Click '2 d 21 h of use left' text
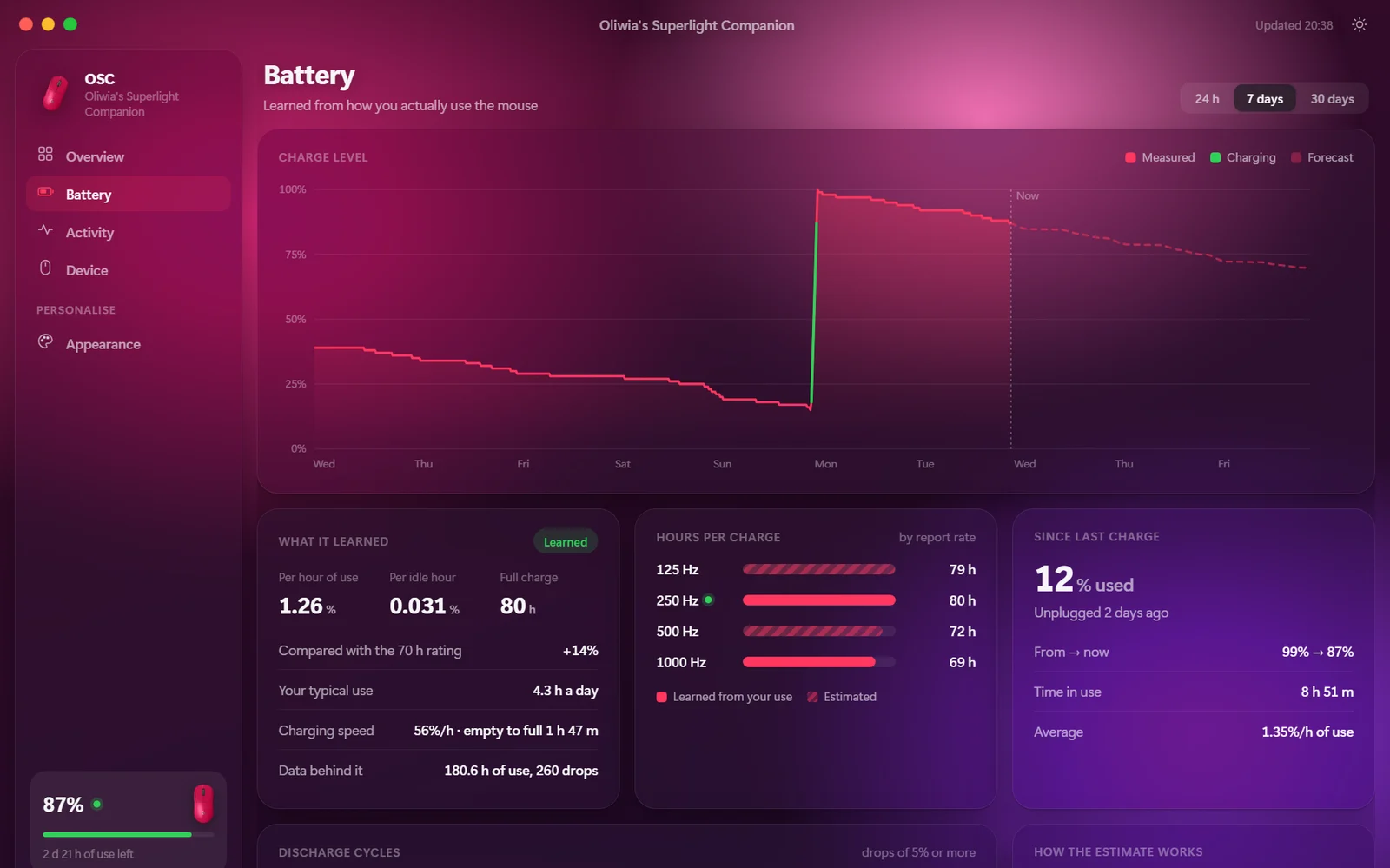The width and height of the screenshot is (1390, 868). 88,854
